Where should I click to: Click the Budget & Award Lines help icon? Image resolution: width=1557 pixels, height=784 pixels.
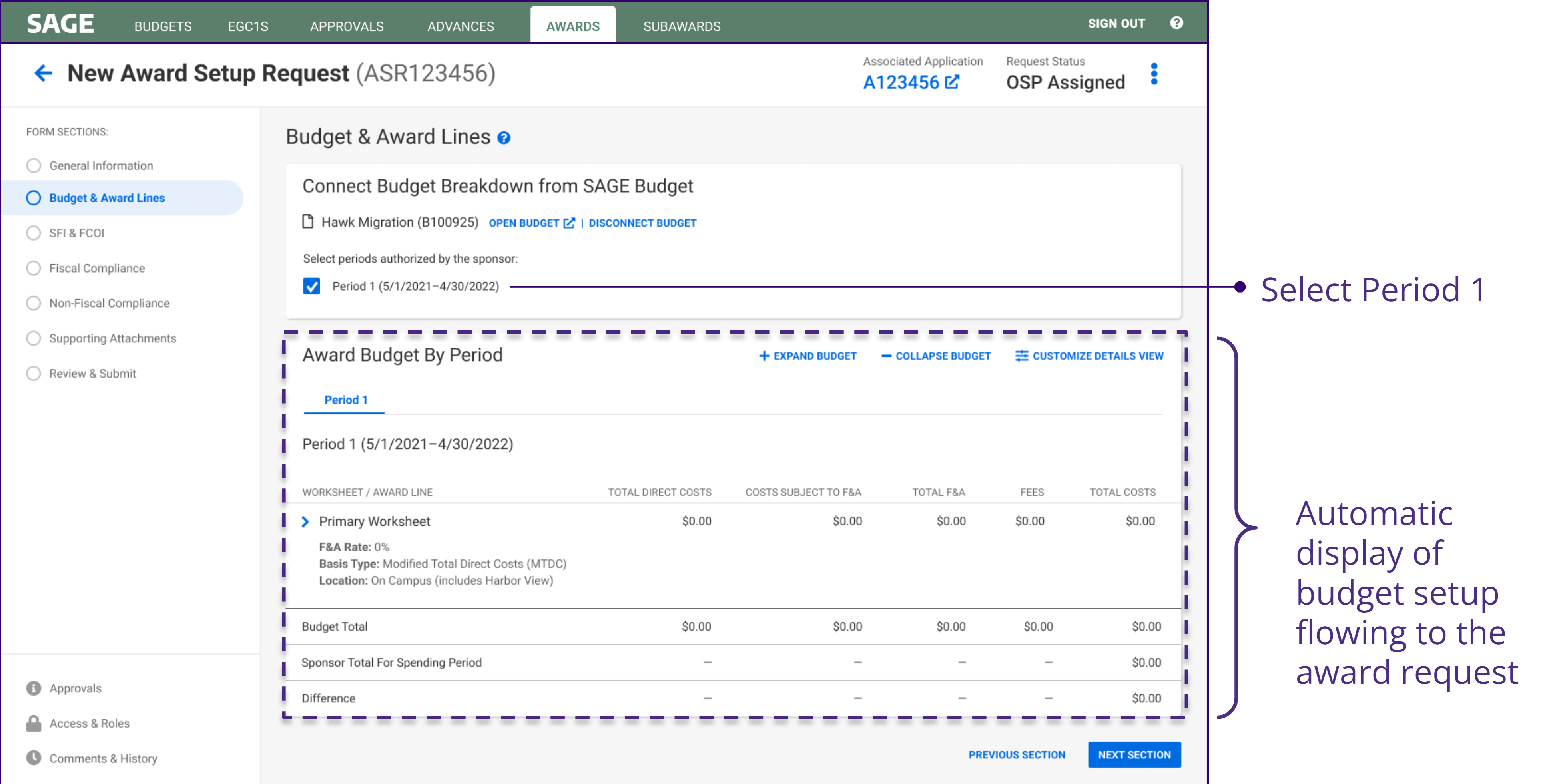point(504,138)
